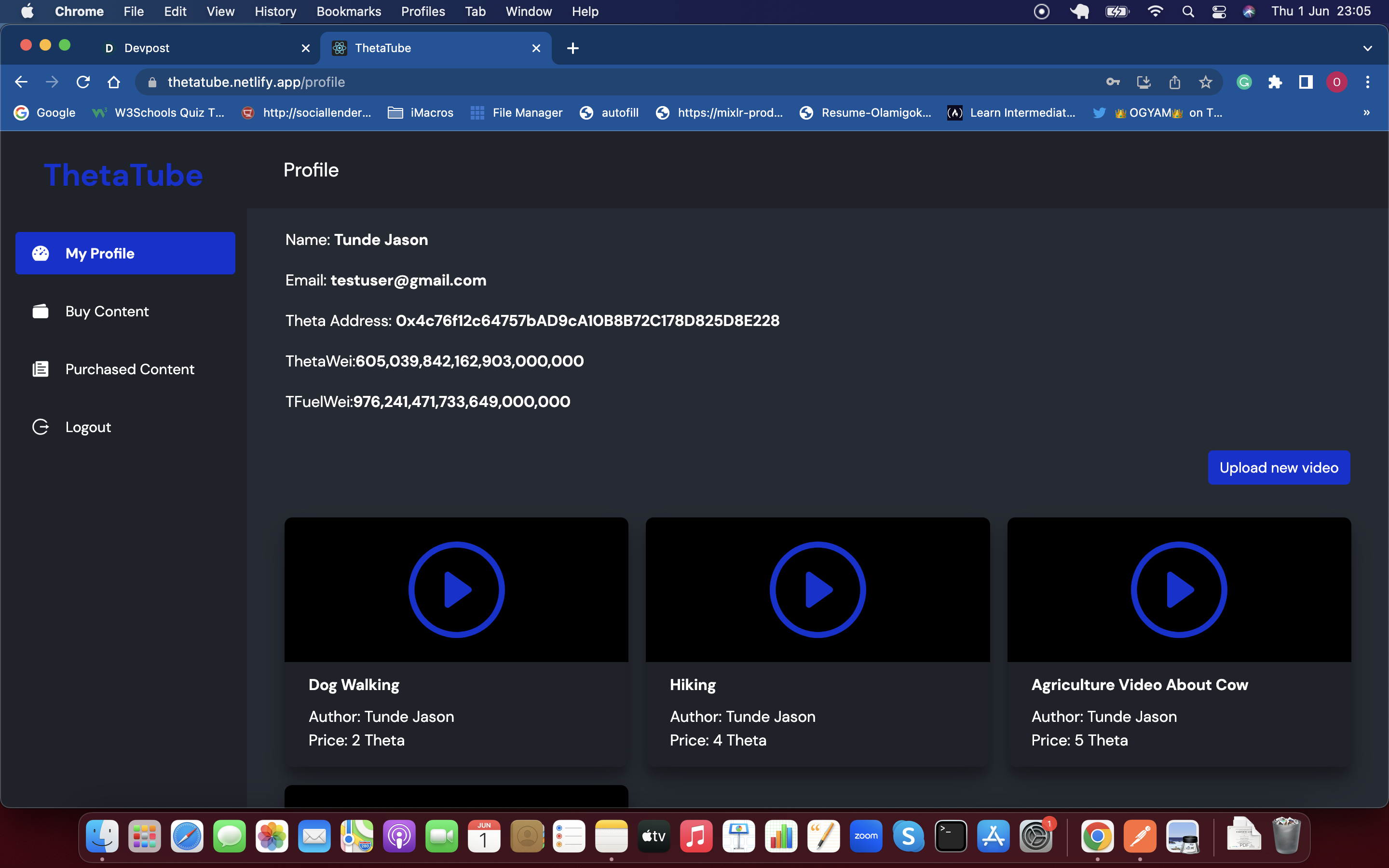Click the password key icon in address bar
1389x868 pixels.
point(1113,82)
